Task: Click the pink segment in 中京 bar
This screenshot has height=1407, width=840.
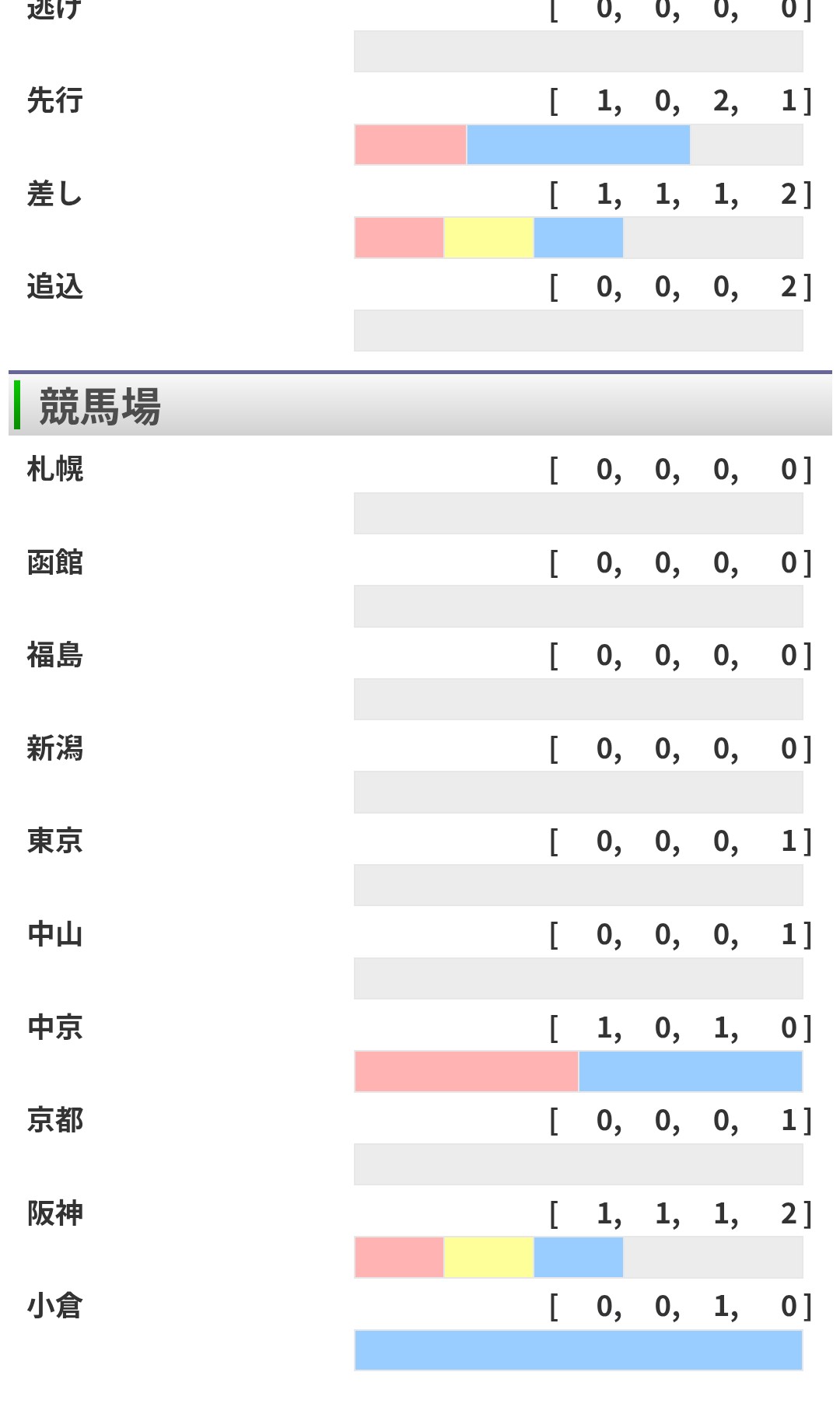Action: 467,1072
